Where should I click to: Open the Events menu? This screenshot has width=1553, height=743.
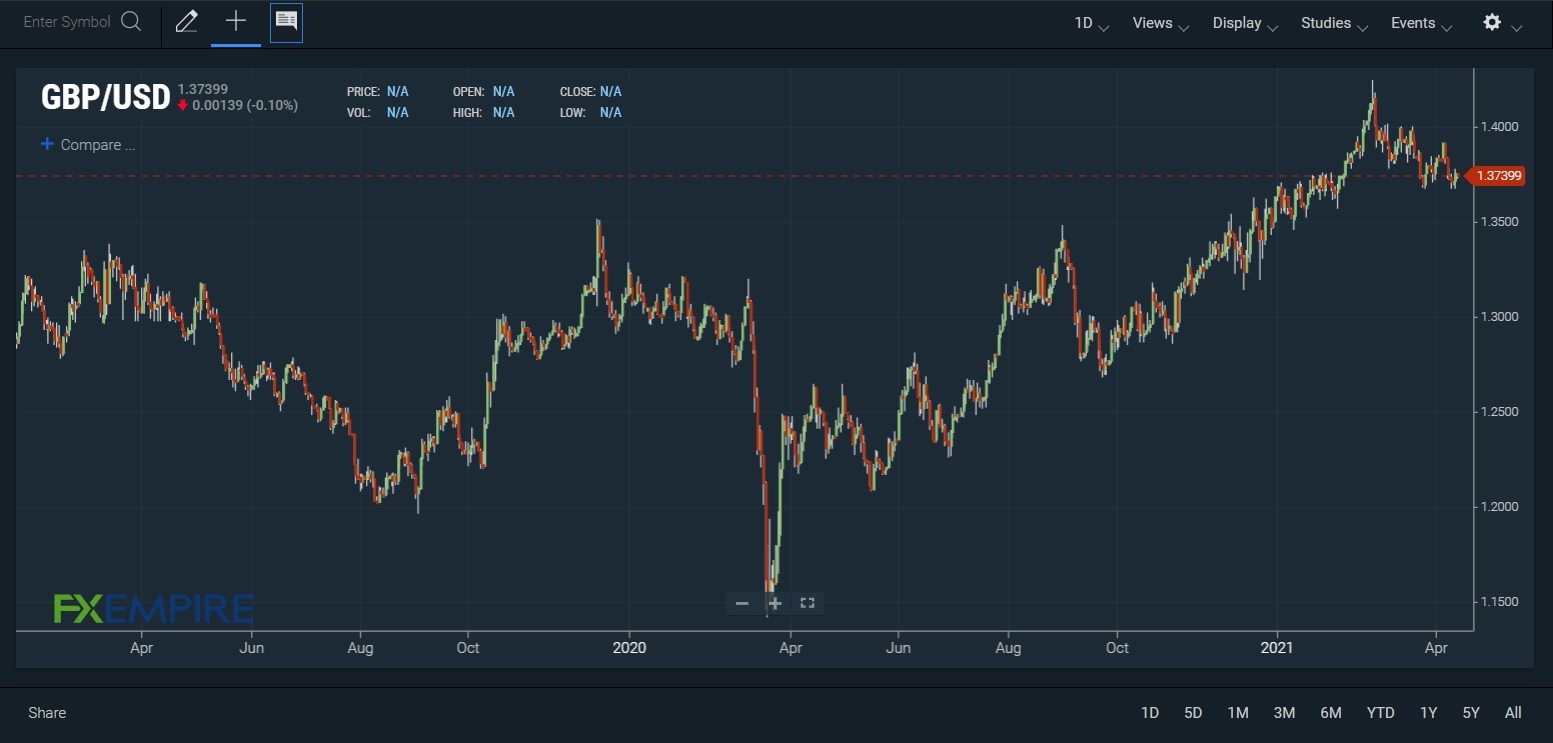click(1421, 23)
